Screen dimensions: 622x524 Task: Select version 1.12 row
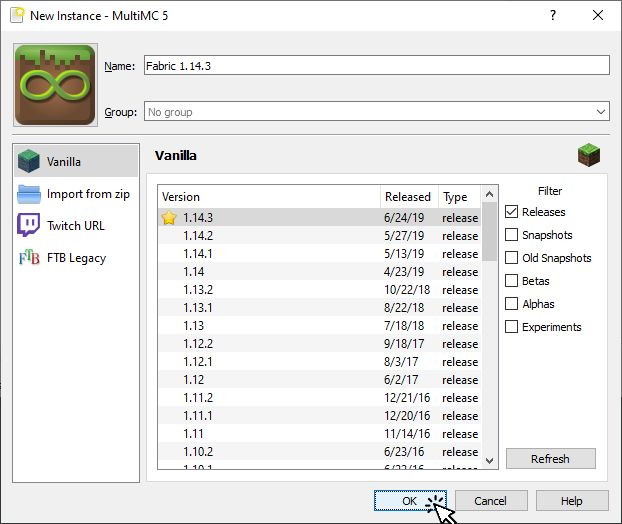(319, 380)
